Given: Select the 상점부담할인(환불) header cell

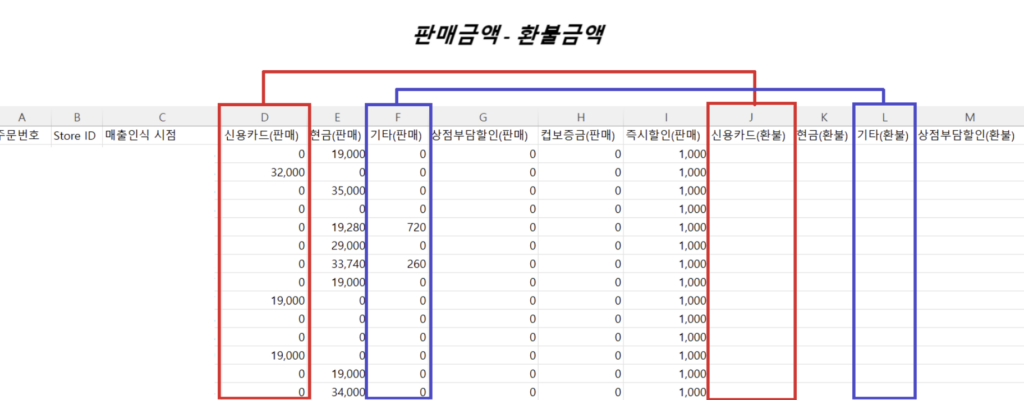Looking at the screenshot, I should (x=969, y=136).
